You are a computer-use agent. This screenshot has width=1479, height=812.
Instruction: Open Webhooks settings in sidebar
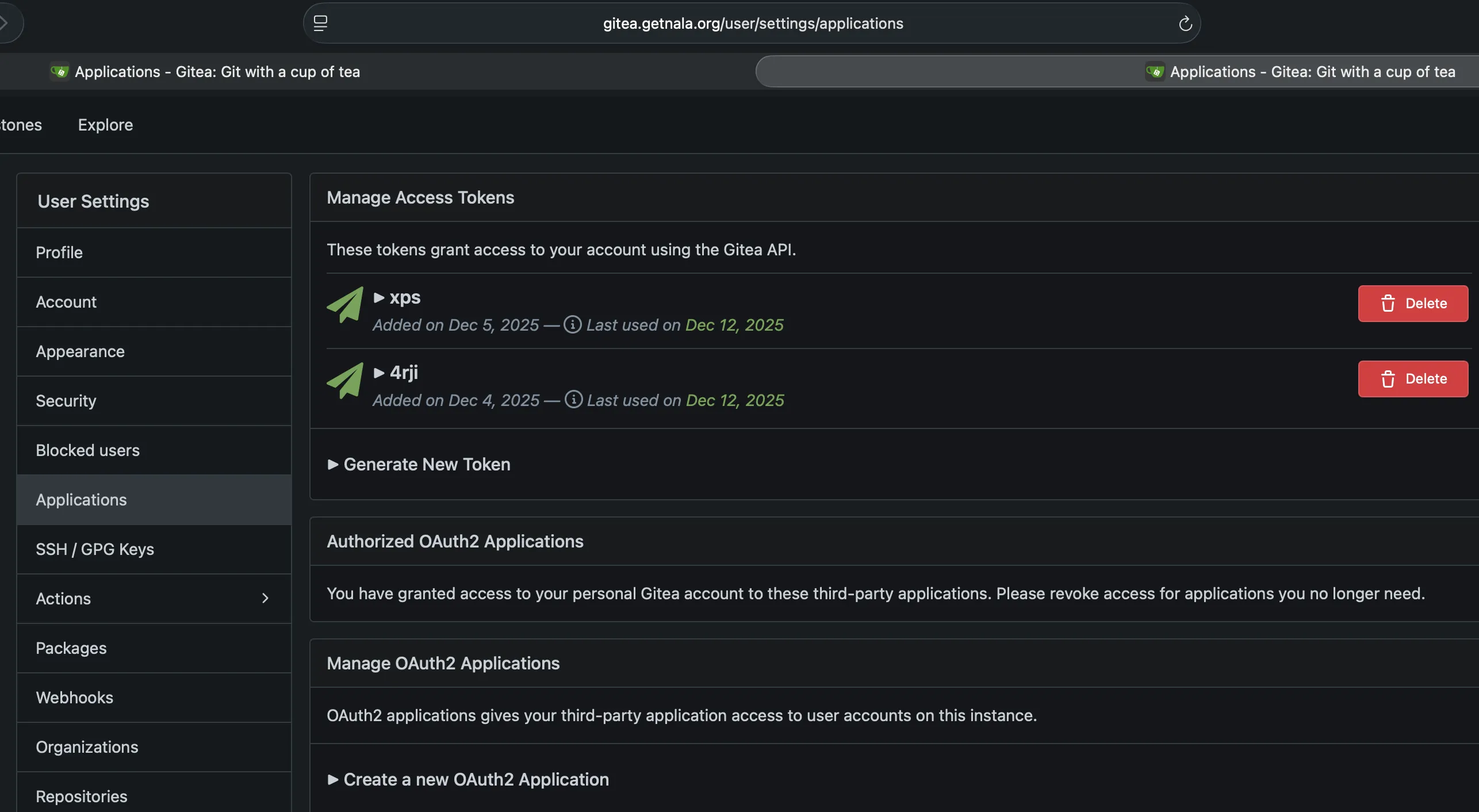click(75, 698)
